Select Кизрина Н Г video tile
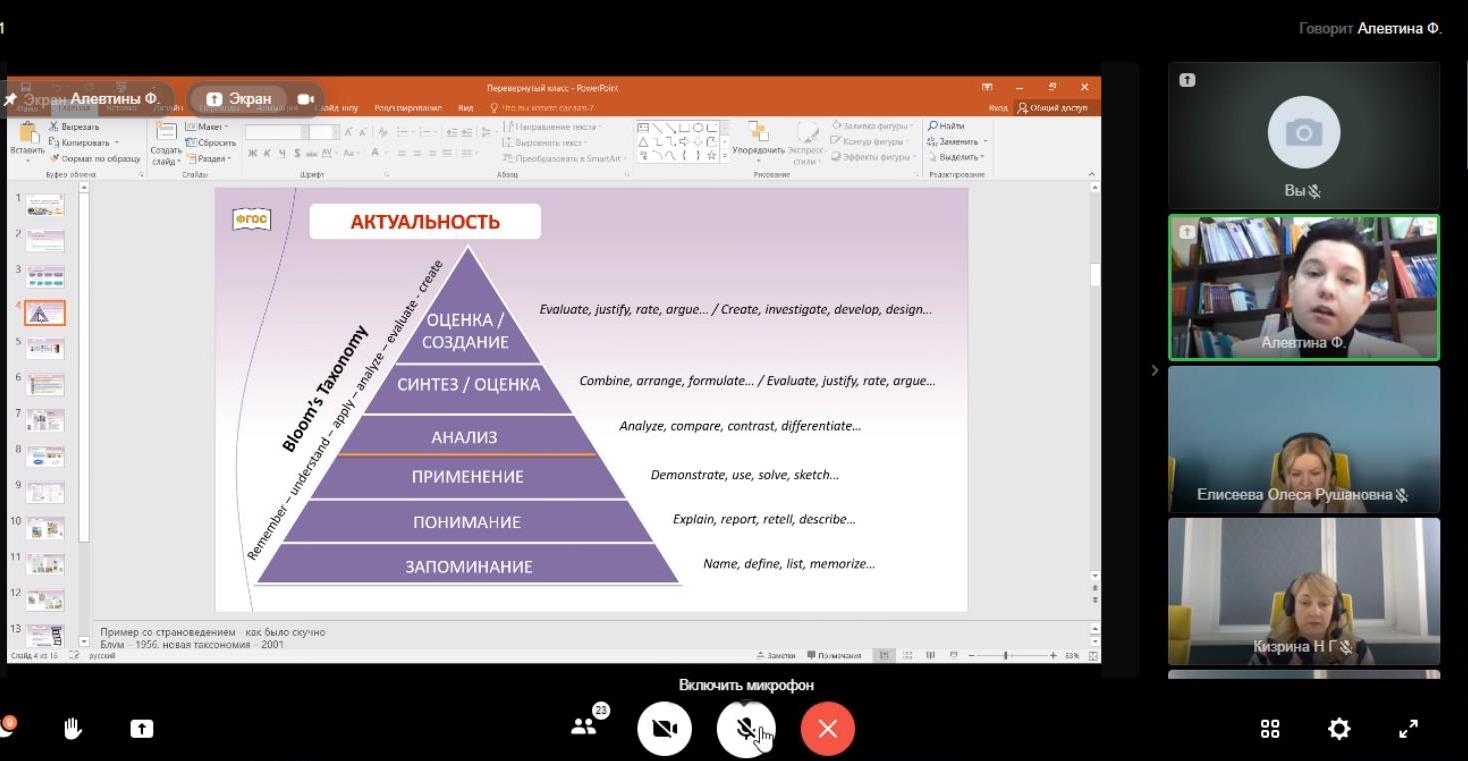 point(1303,591)
